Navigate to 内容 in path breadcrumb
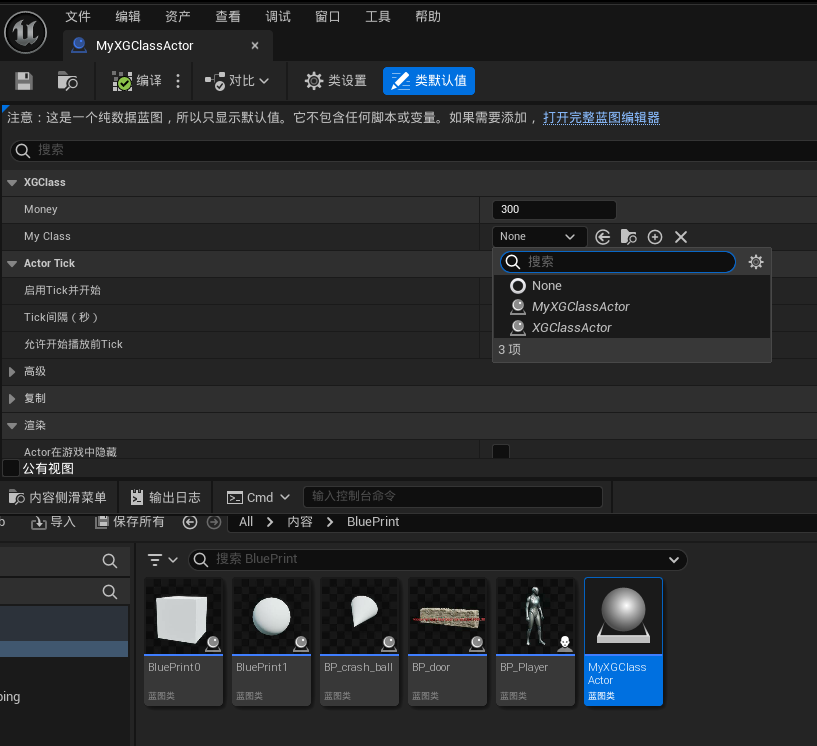The width and height of the screenshot is (817, 746). (x=300, y=522)
